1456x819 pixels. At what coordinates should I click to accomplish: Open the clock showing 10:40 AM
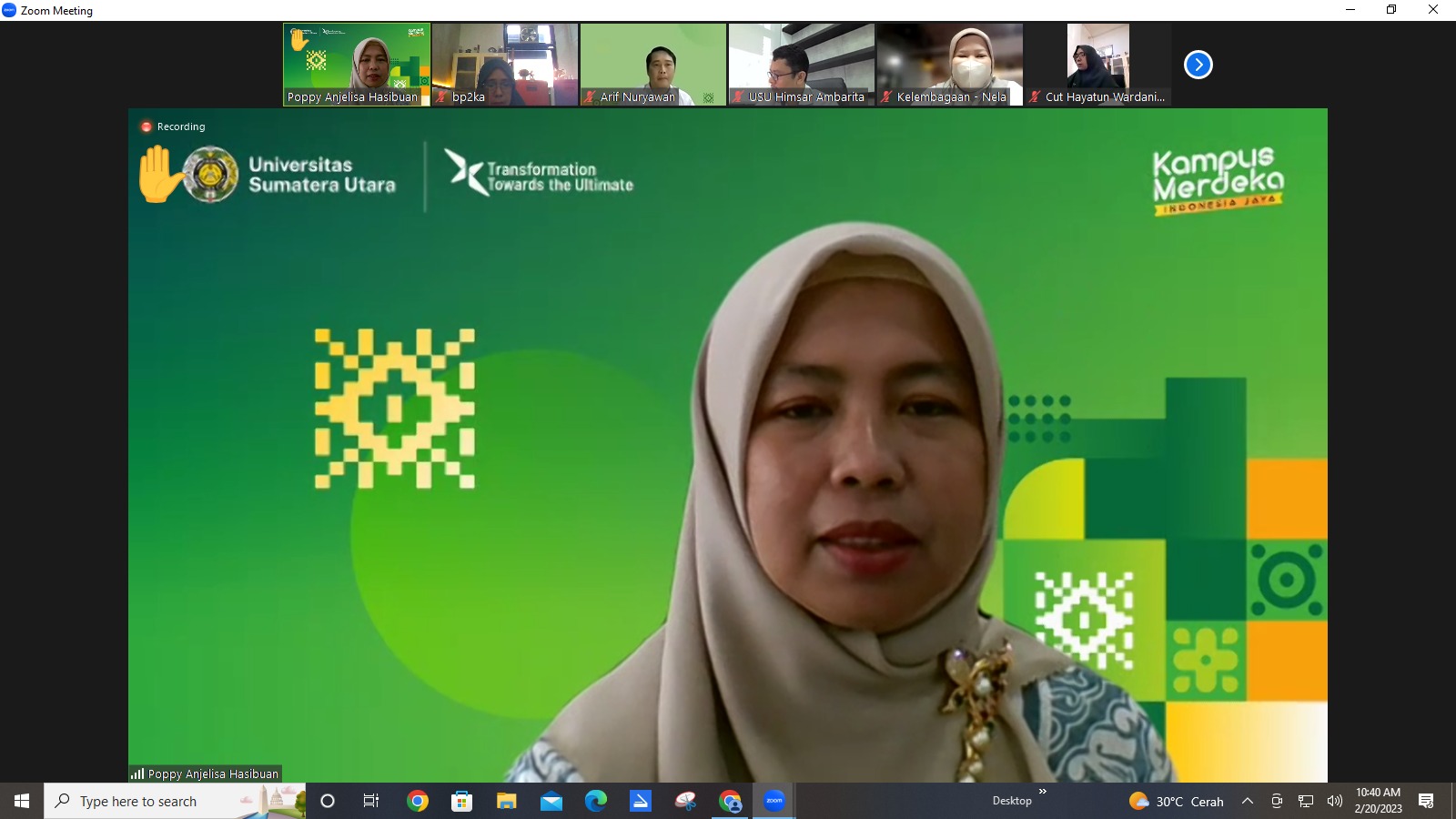coord(1378,801)
